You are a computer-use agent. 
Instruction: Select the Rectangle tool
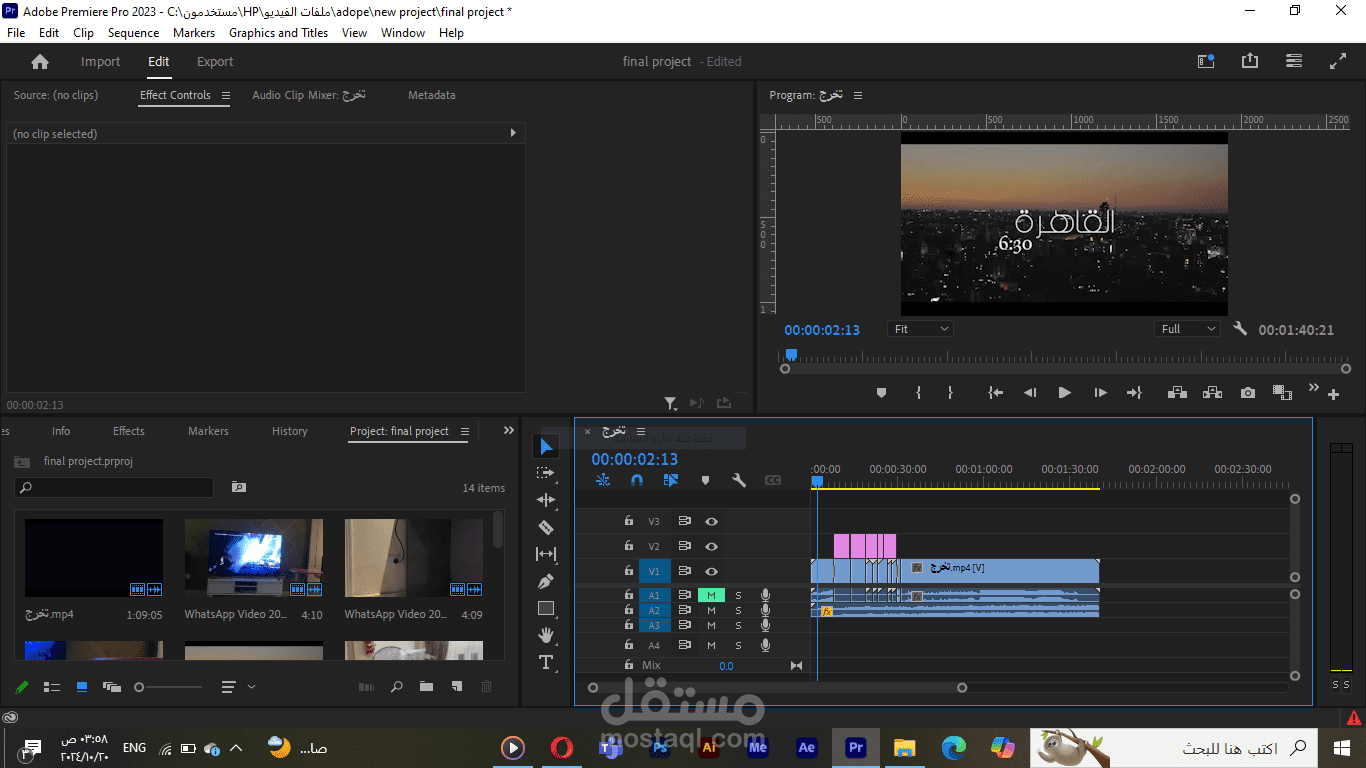click(x=545, y=608)
